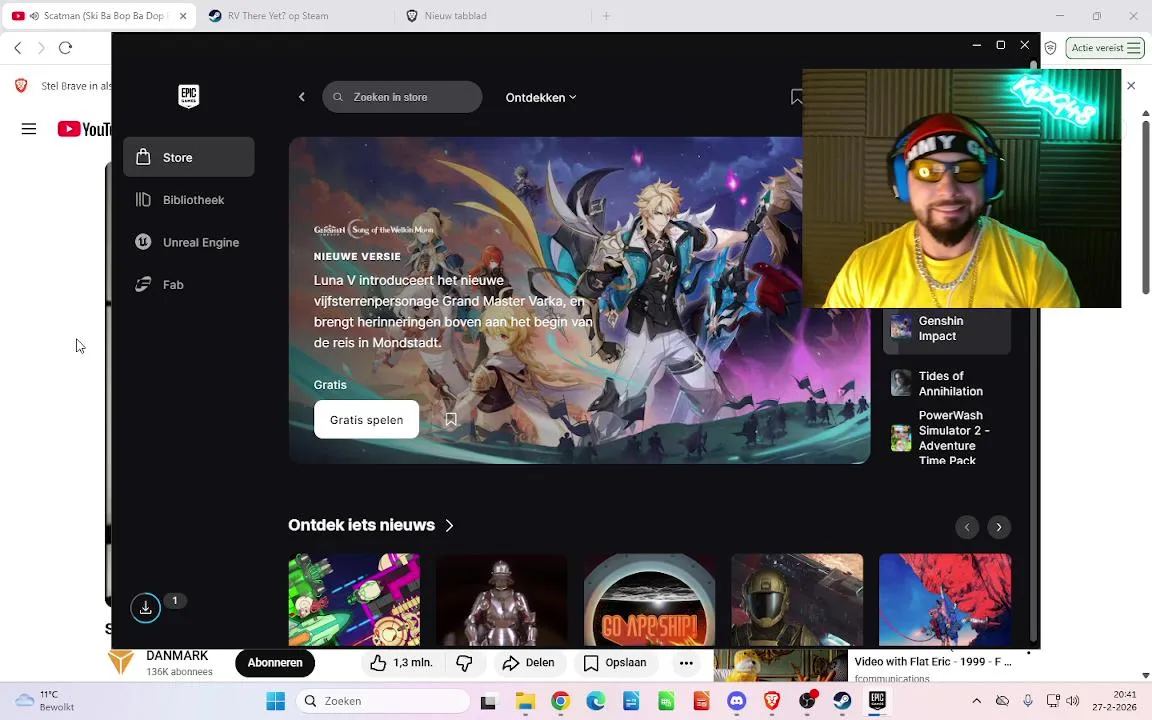The width and height of the screenshot is (1152, 720).
Task: Switch to the Nieuw tabblad tab
Action: pyautogui.click(x=456, y=15)
